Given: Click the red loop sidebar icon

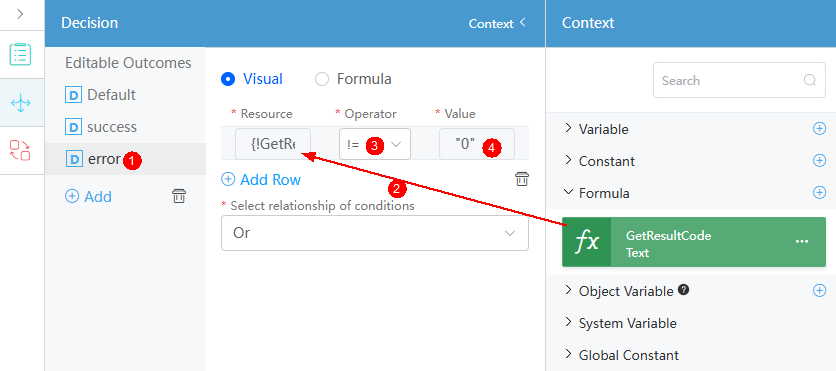Looking at the screenshot, I should 21,150.
